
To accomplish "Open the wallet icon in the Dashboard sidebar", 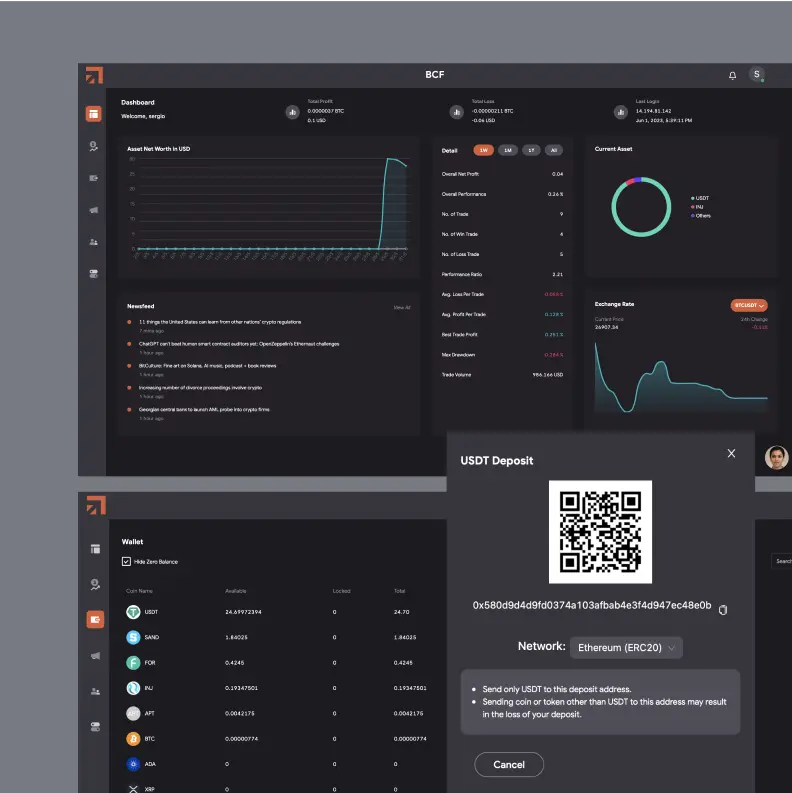I will tap(94, 178).
